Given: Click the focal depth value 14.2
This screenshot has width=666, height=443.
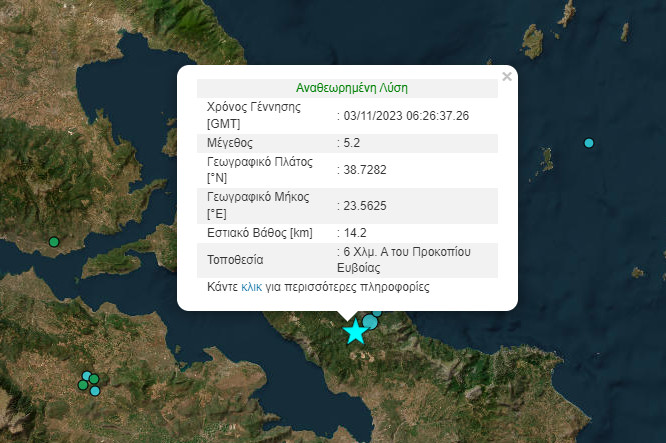Looking at the screenshot, I should (354, 233).
